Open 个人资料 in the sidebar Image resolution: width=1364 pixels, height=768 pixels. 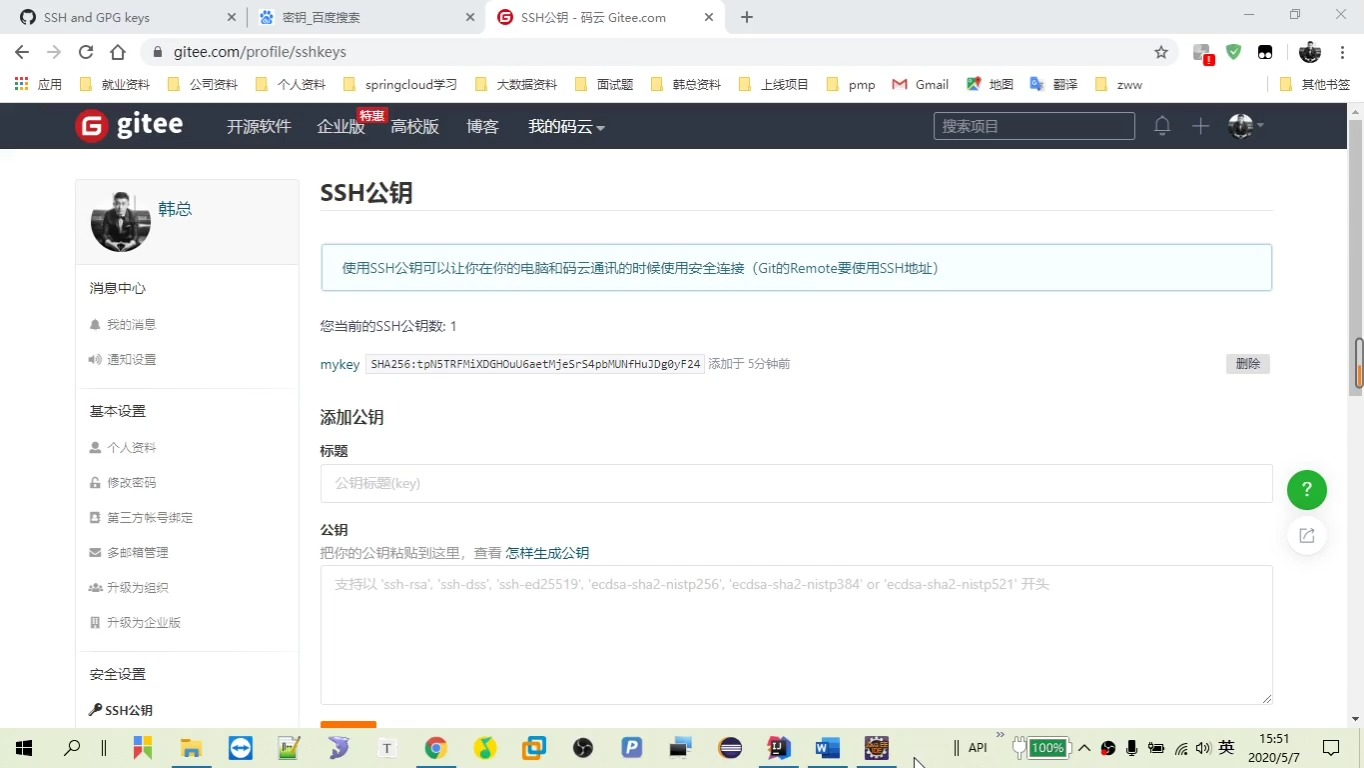tap(123, 448)
